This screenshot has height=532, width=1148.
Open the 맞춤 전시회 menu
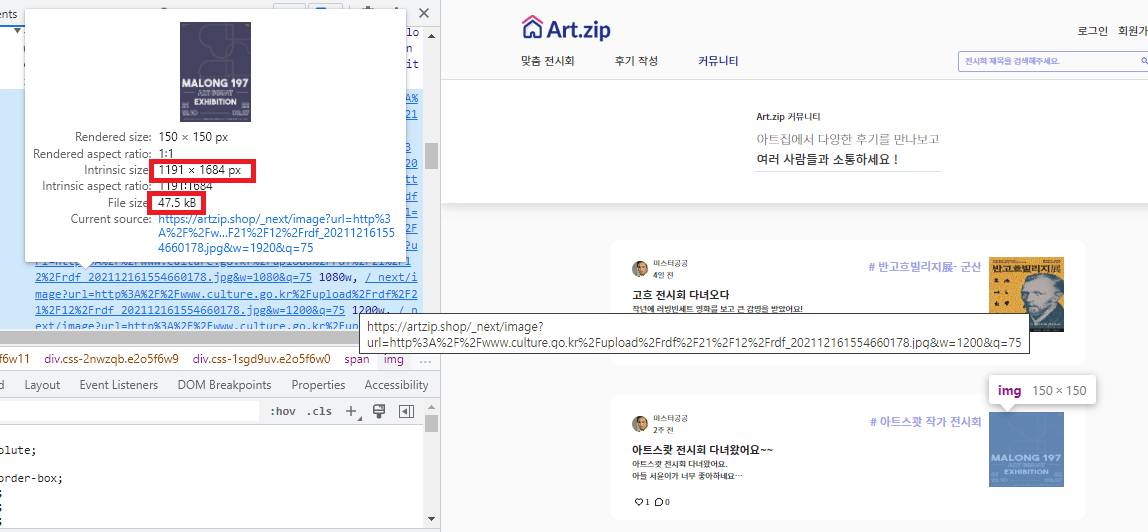[548, 61]
